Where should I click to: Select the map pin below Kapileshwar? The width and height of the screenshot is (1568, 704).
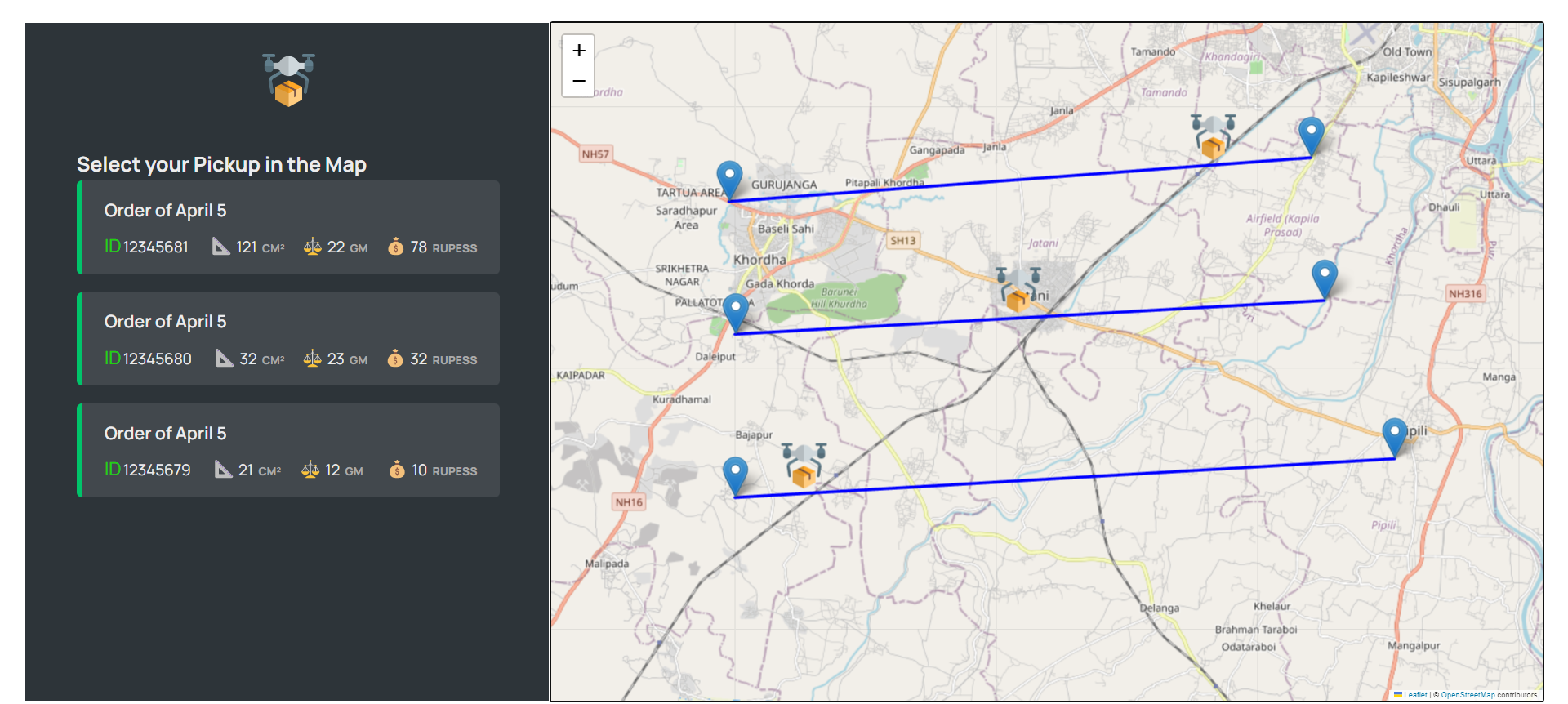click(x=1311, y=136)
